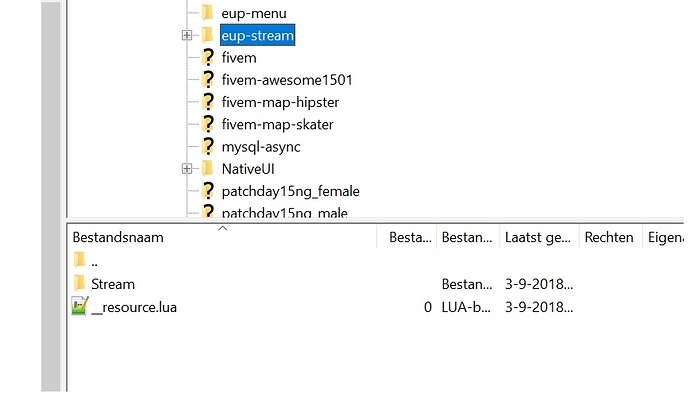690x405 pixels.
Task: Select patchday15ng_female in directory tree
Action: [290, 191]
